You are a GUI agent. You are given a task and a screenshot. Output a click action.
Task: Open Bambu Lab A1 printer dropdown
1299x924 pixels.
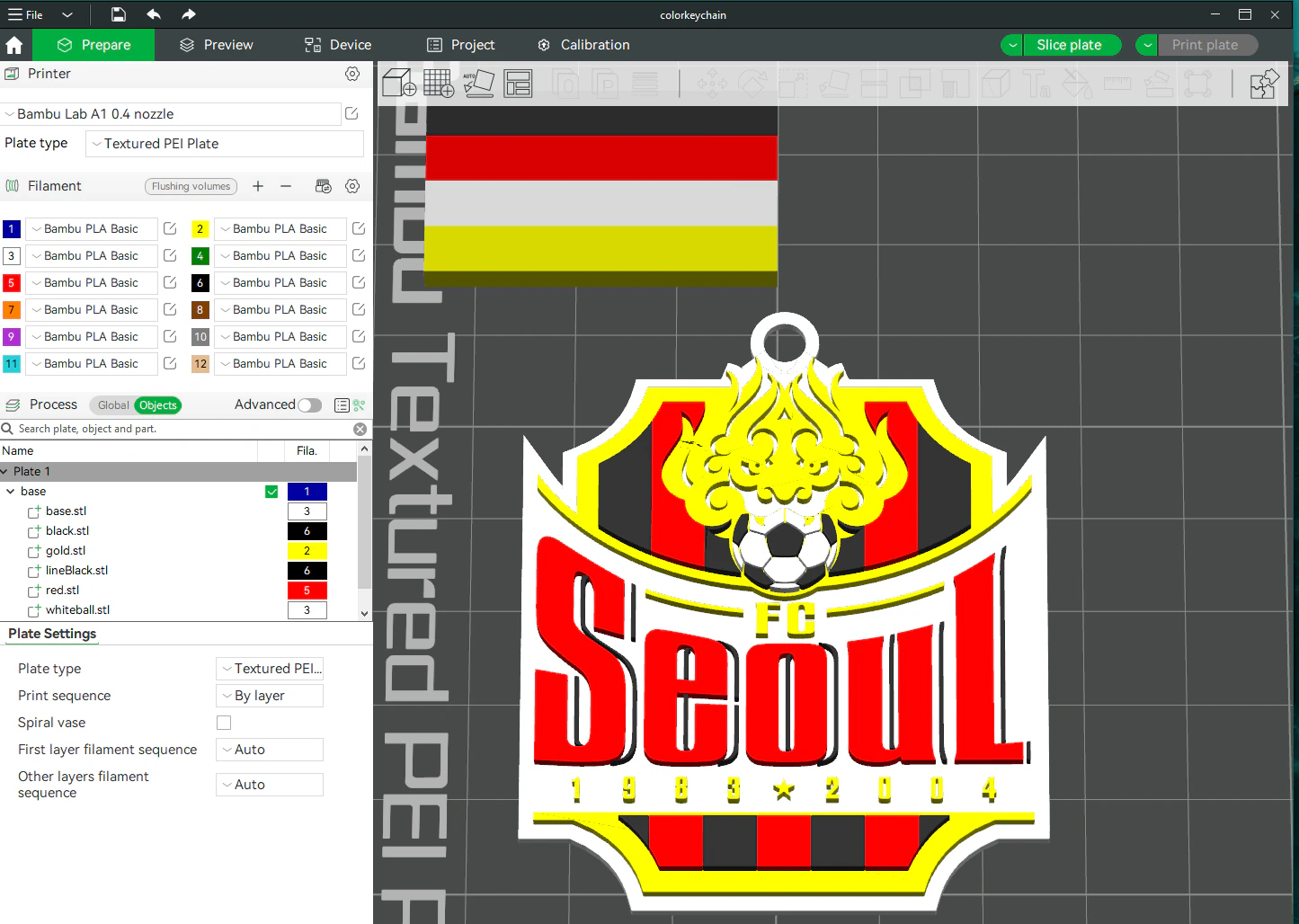coord(170,114)
